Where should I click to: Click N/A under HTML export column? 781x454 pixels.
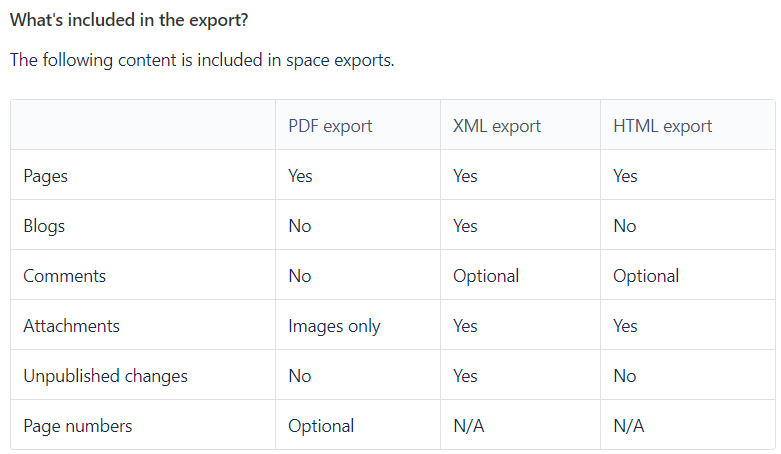(x=629, y=426)
